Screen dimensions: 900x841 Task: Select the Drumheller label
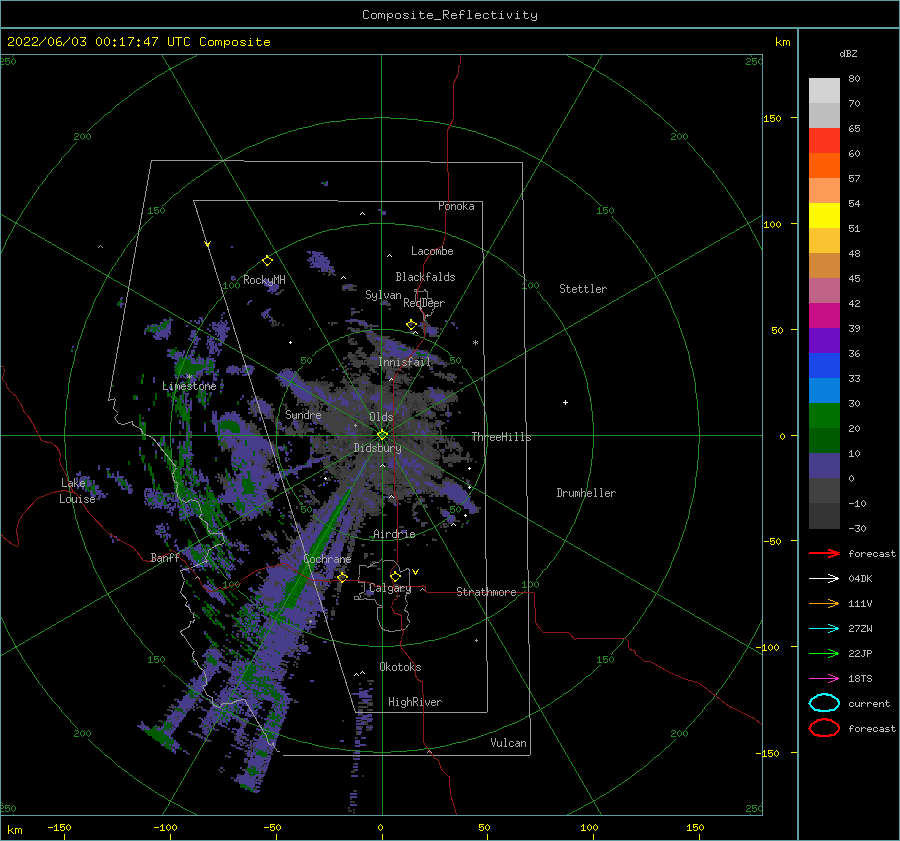click(586, 493)
